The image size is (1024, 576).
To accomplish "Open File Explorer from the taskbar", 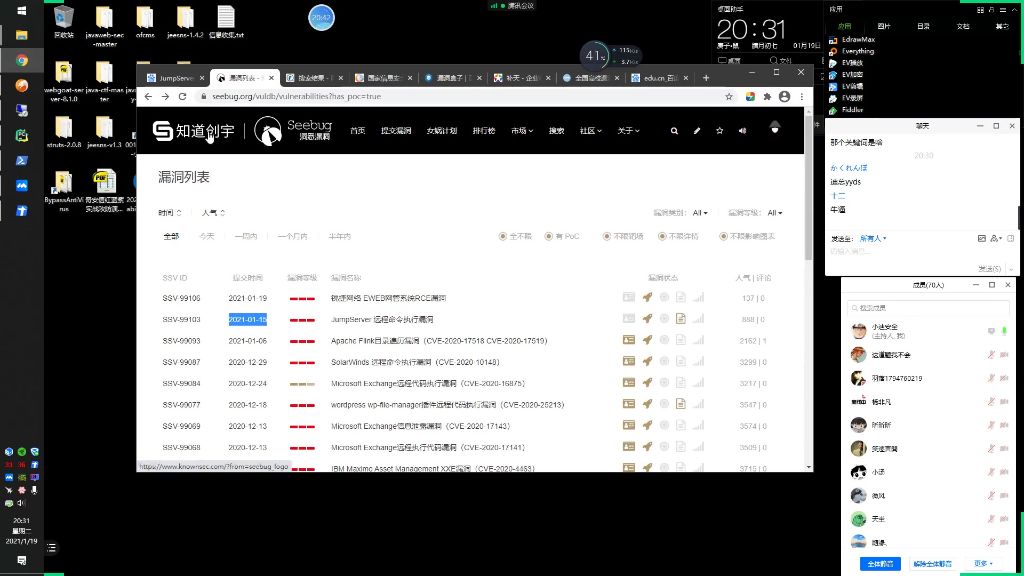I will tap(22, 35).
